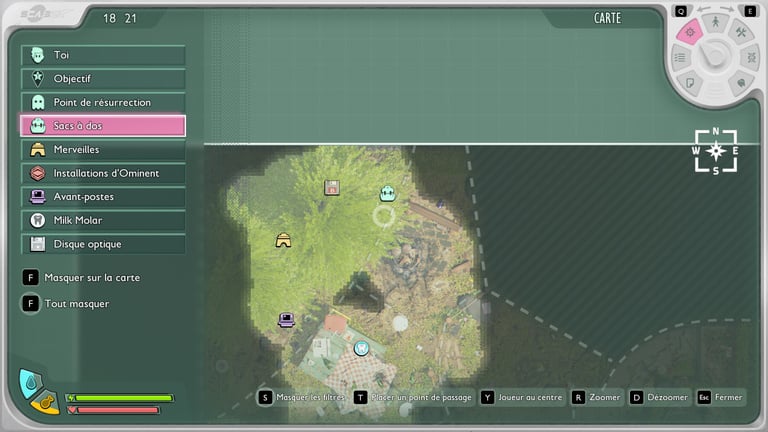Click the central dial of the radial menu
The width and height of the screenshot is (768, 432).
click(715, 55)
